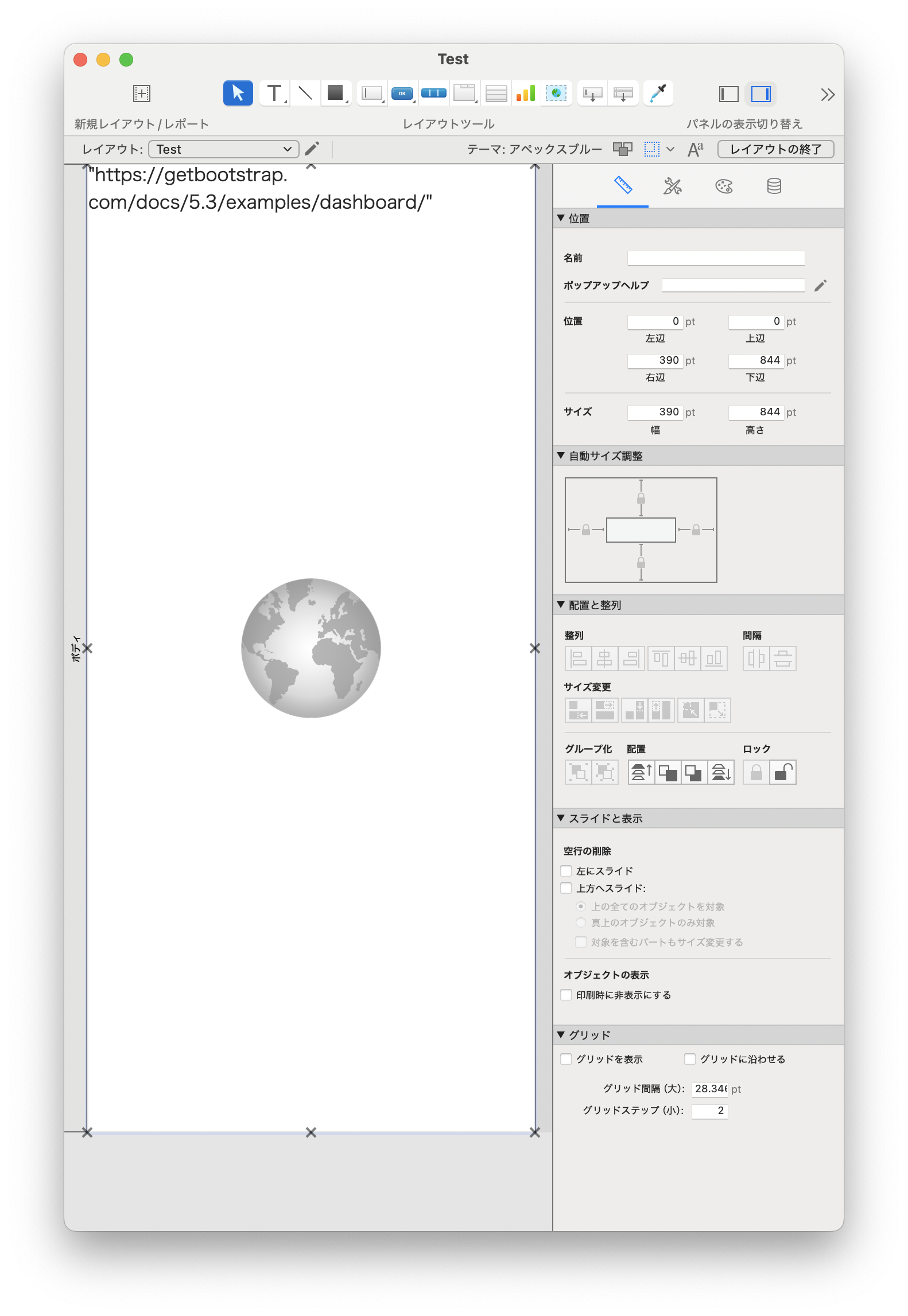Click the grid major spacing field
This screenshot has width=908, height=1316.
click(710, 1089)
